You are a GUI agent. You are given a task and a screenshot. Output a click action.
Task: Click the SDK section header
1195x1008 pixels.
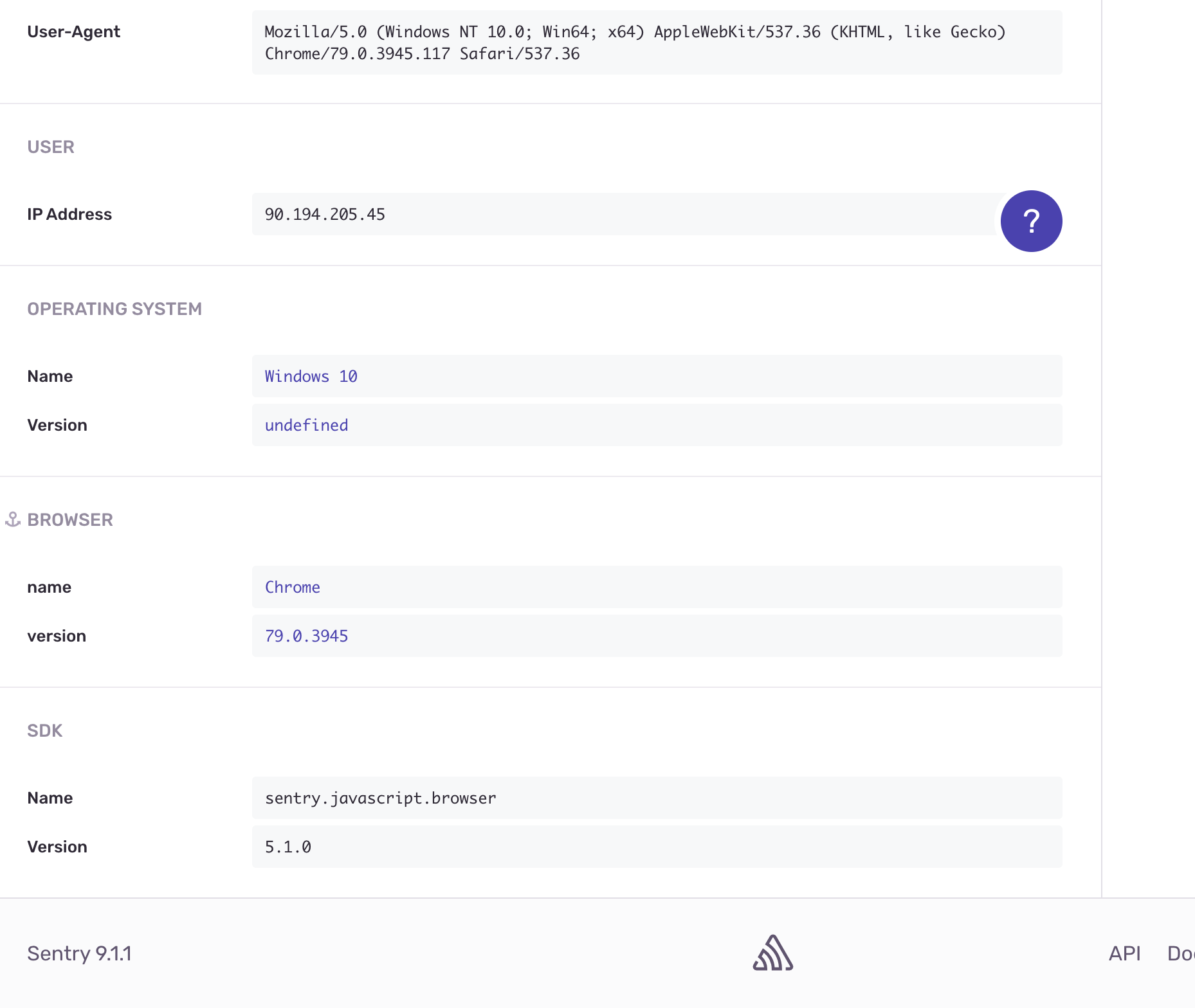coord(45,730)
